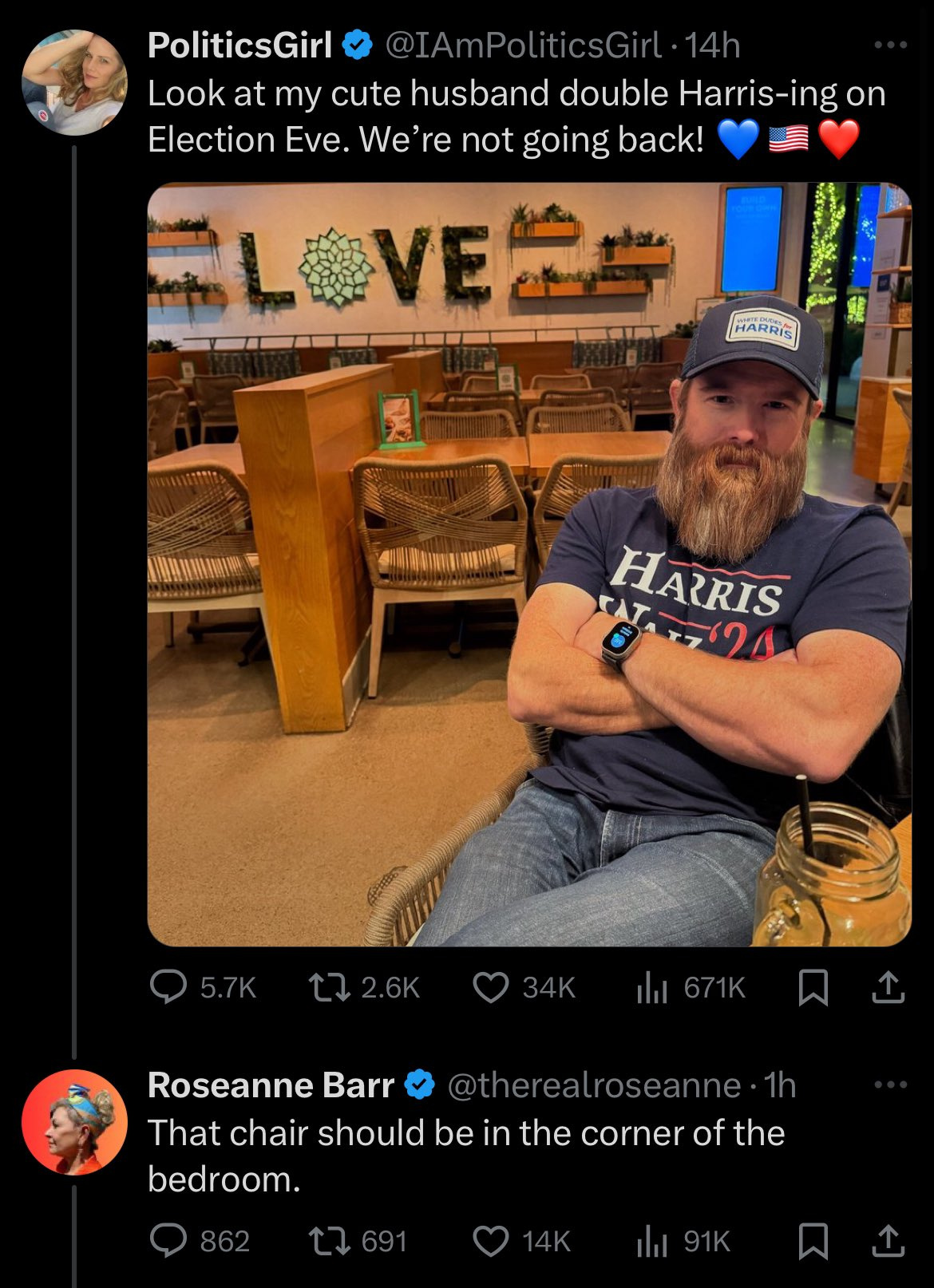
Task: Reply to Roseanne Barr's comment
Action: tap(168, 1241)
